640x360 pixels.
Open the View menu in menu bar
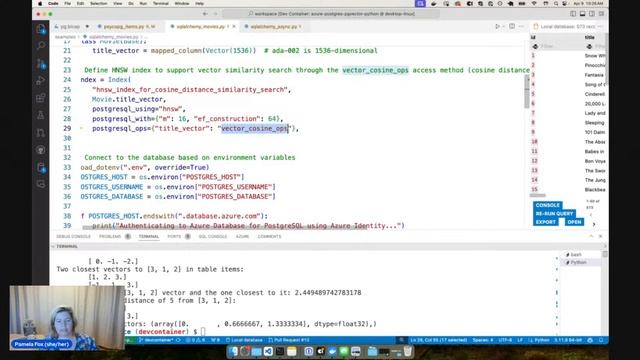click(118, 3)
